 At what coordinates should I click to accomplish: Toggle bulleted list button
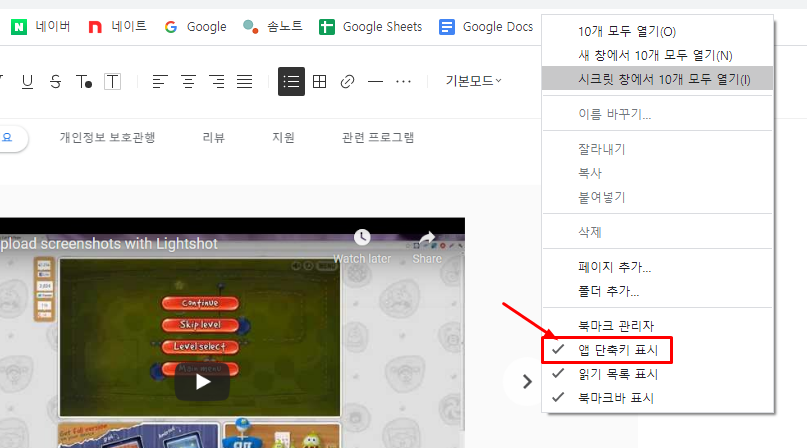click(x=291, y=81)
